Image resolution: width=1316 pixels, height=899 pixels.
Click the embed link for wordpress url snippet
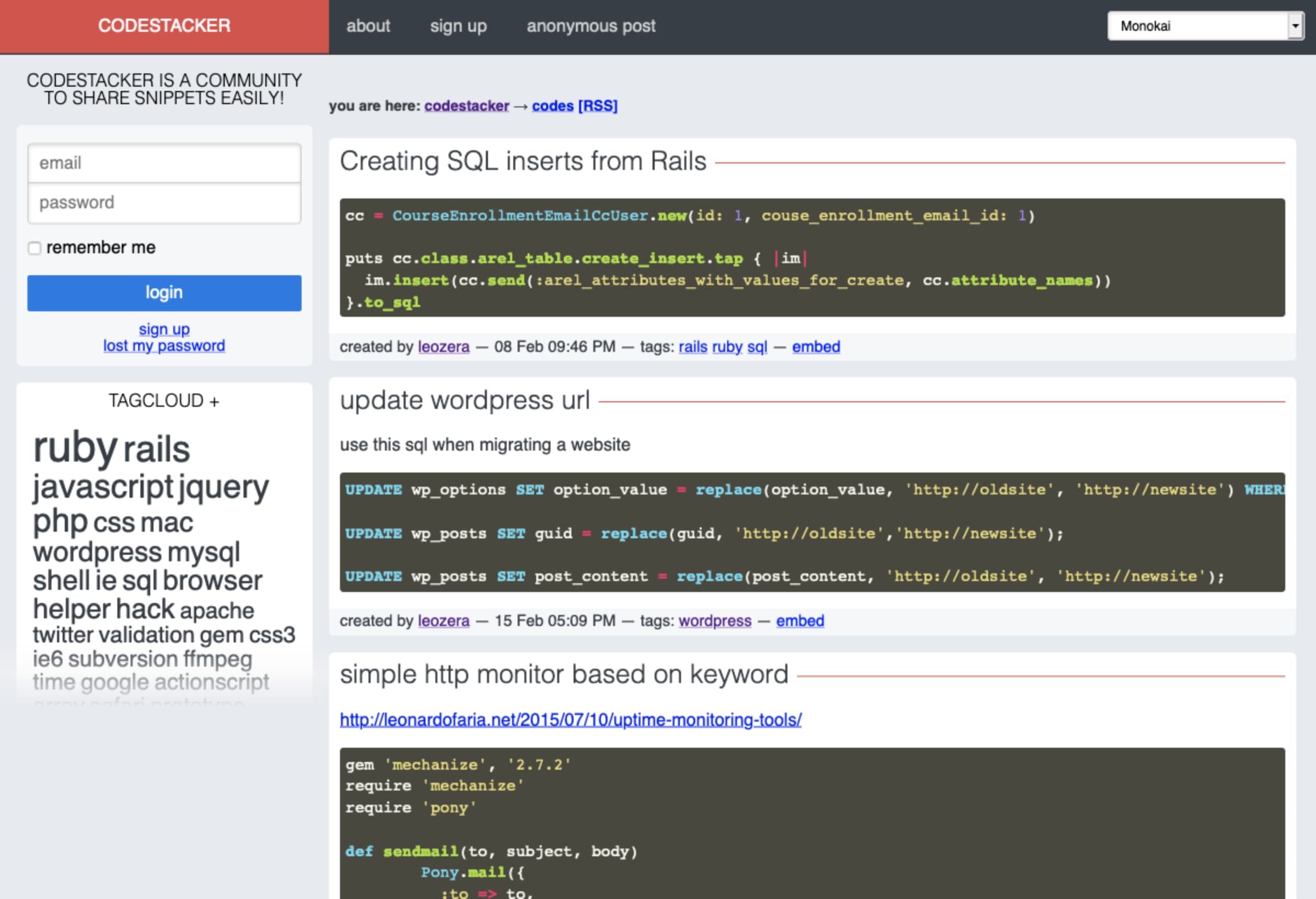coord(800,619)
